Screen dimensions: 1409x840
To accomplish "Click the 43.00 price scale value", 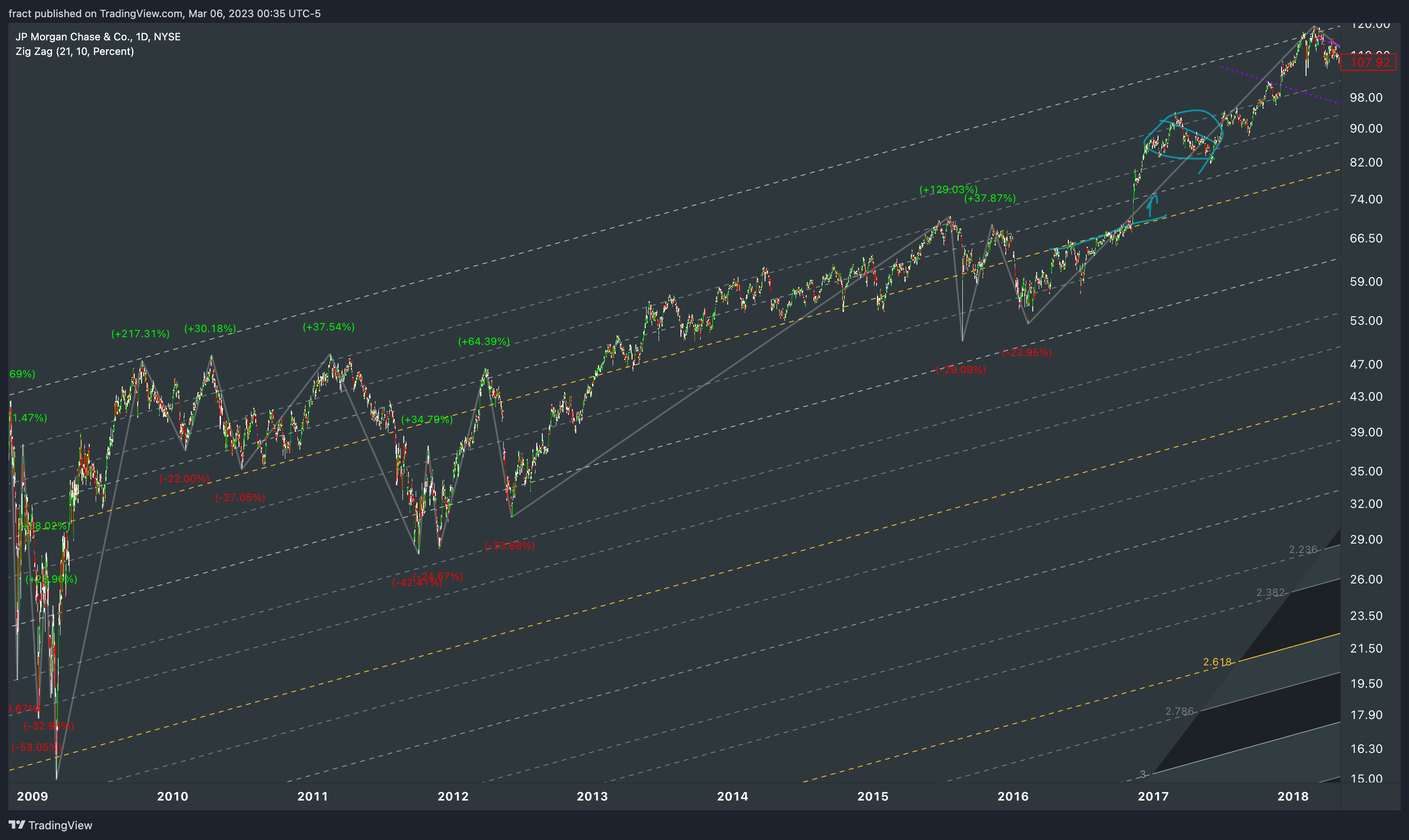I will pyautogui.click(x=1366, y=397).
